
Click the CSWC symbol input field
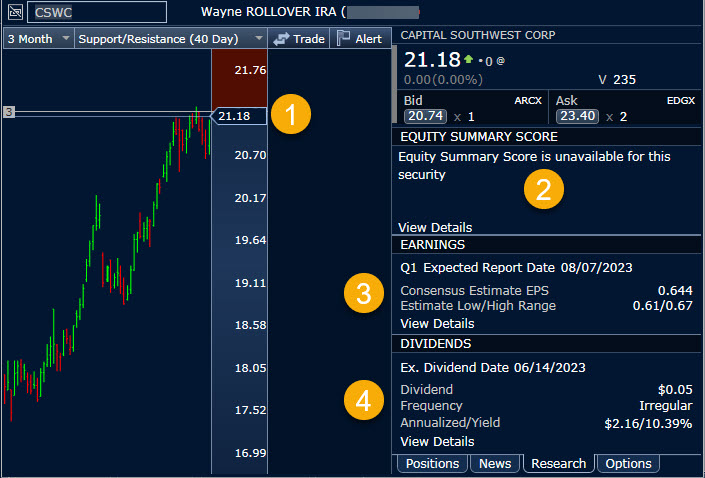pyautogui.click(x=98, y=12)
